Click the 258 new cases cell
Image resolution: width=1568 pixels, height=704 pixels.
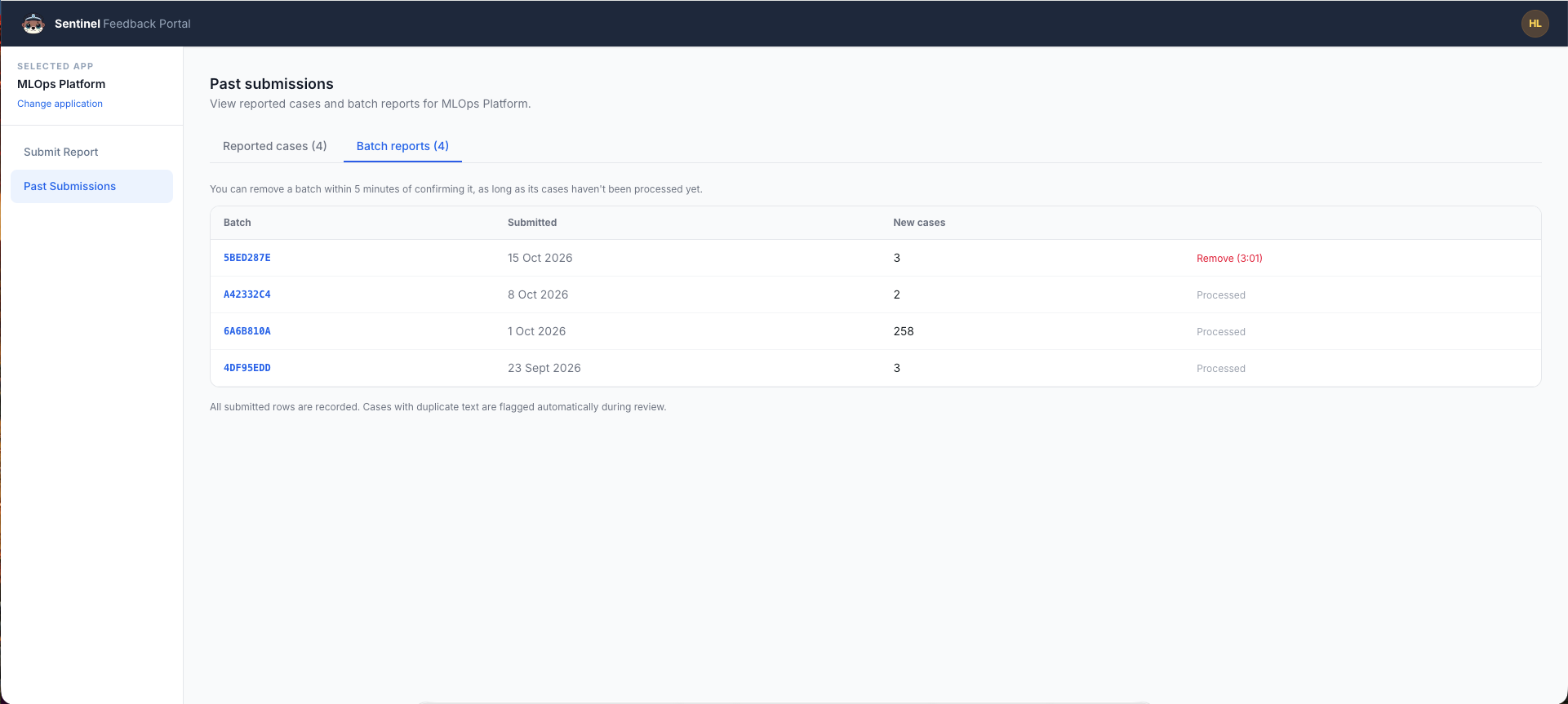[x=904, y=331]
